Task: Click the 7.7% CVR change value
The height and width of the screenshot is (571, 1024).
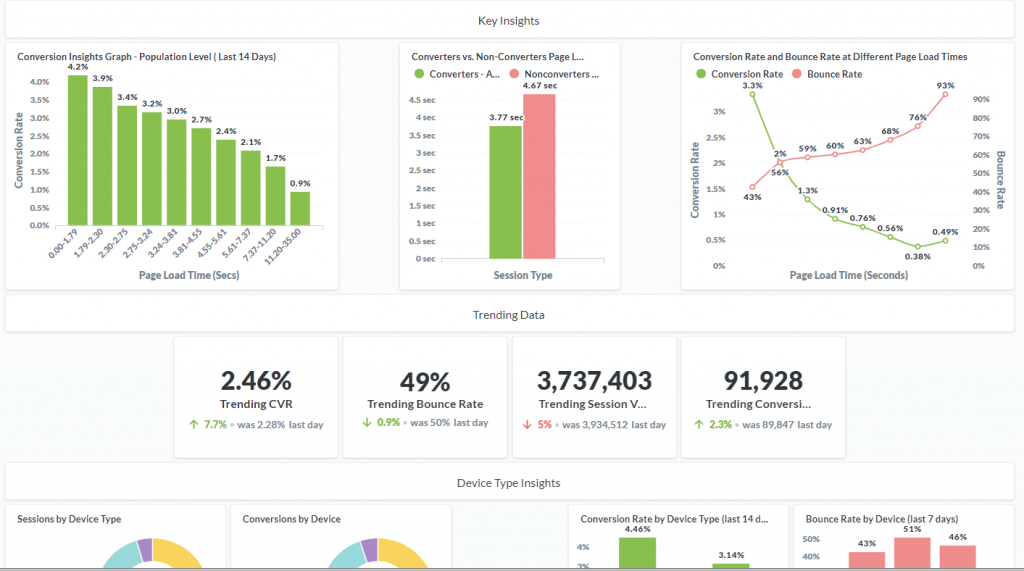Action: click(216, 425)
